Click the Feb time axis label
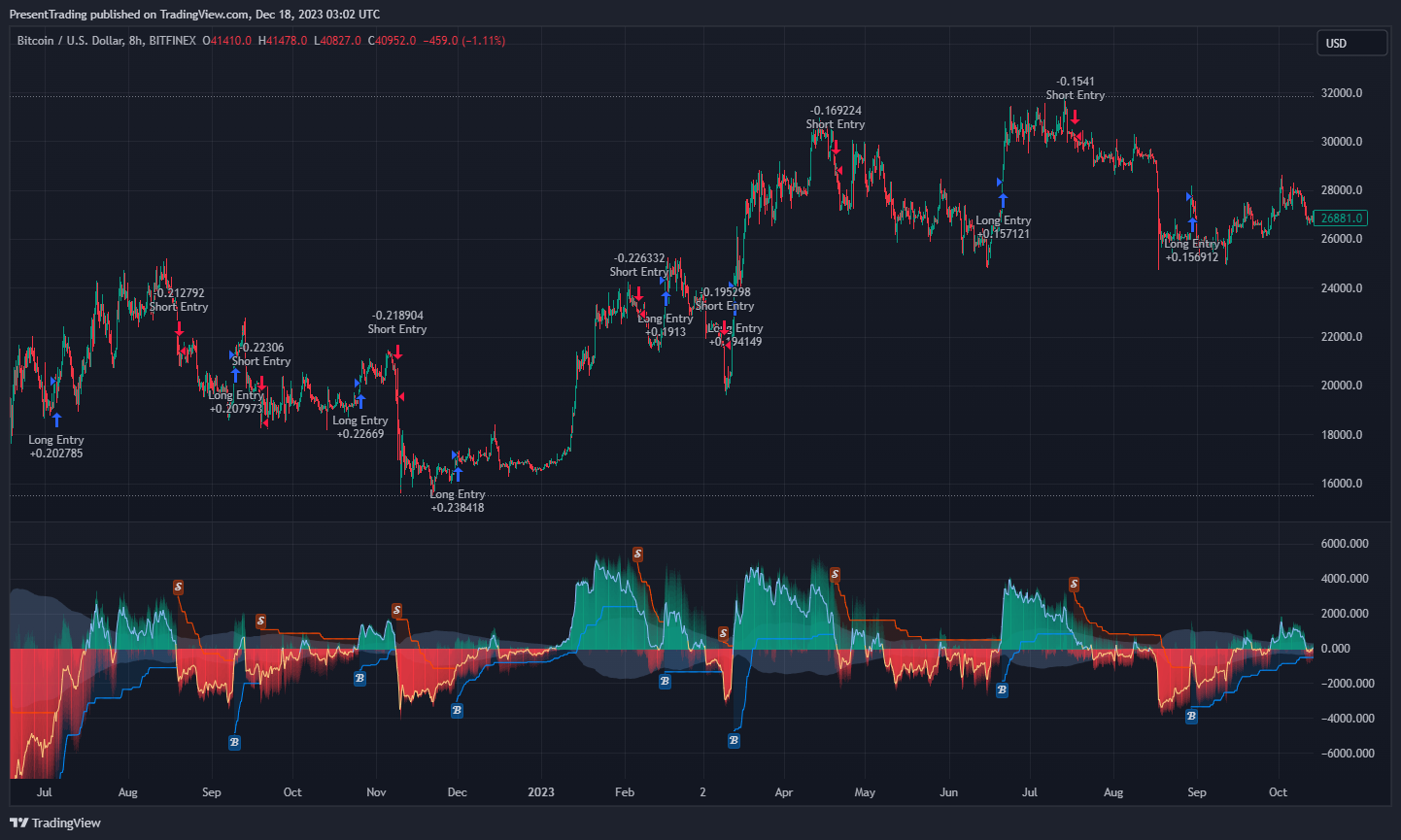The width and height of the screenshot is (1401, 840). click(x=625, y=792)
